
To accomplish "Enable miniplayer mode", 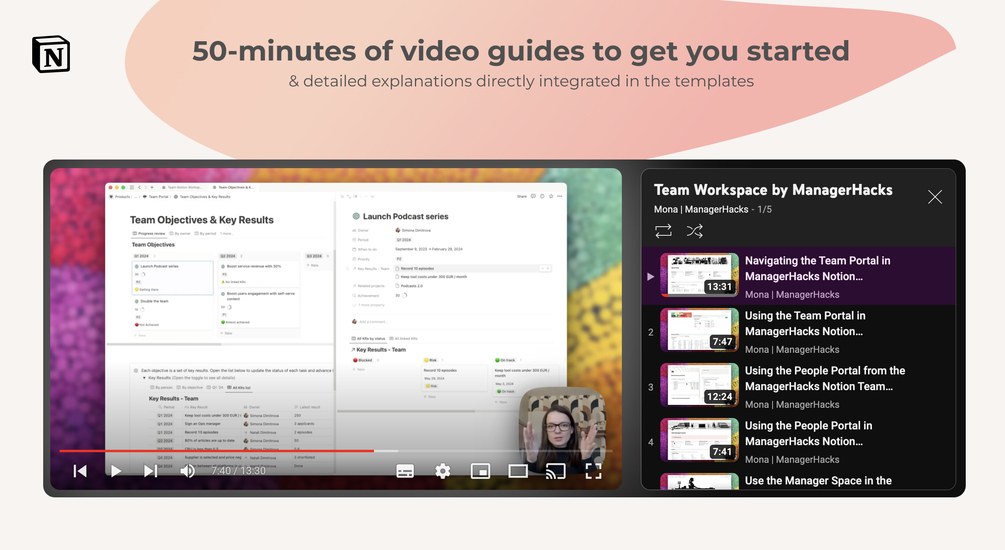I will [480, 472].
